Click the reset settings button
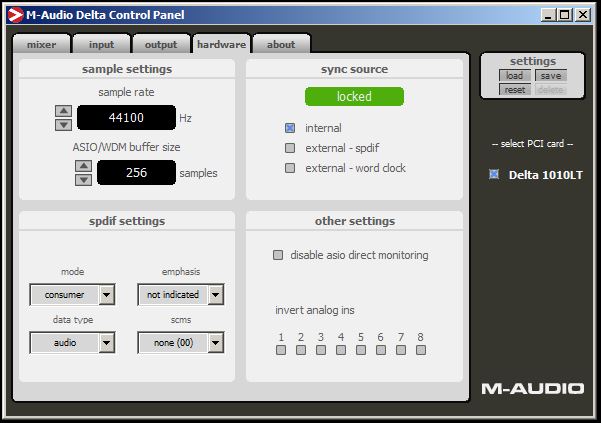 (x=514, y=90)
